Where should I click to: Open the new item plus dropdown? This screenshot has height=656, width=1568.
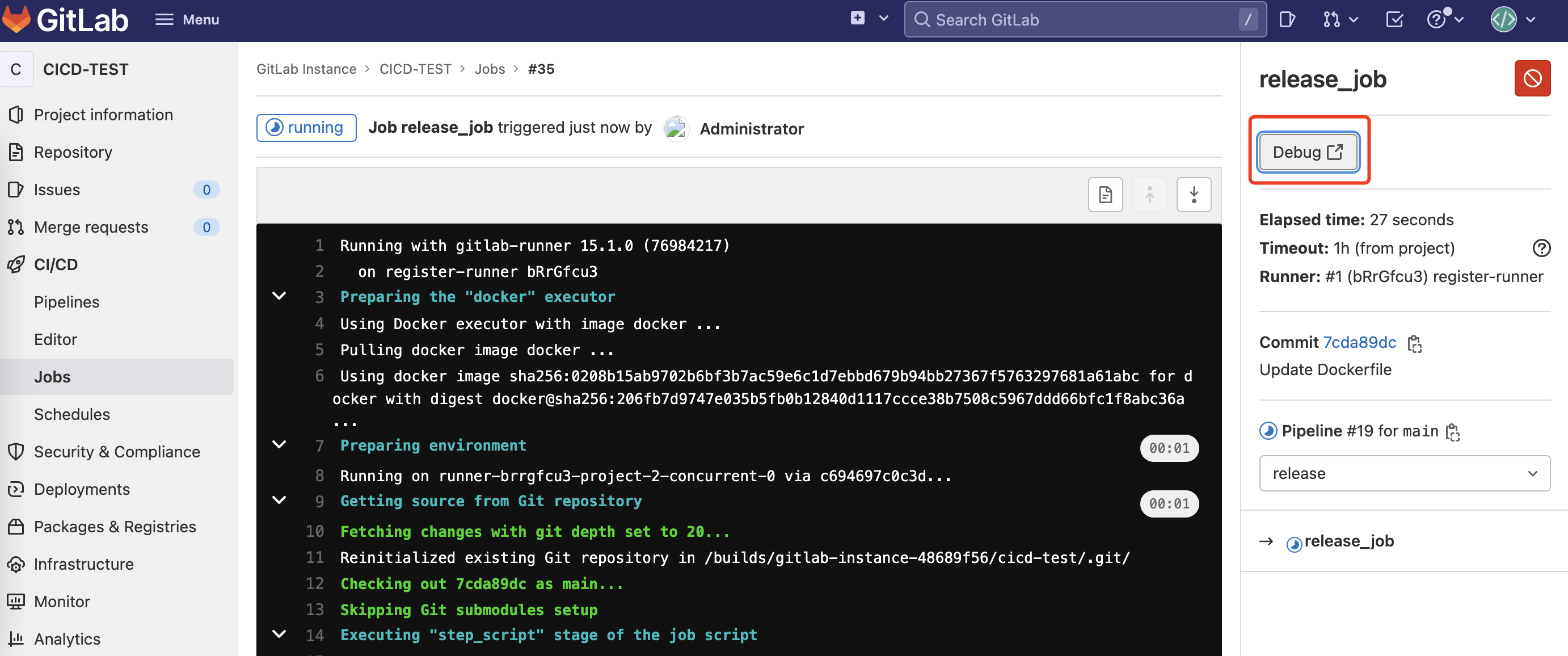pyautogui.click(x=869, y=19)
